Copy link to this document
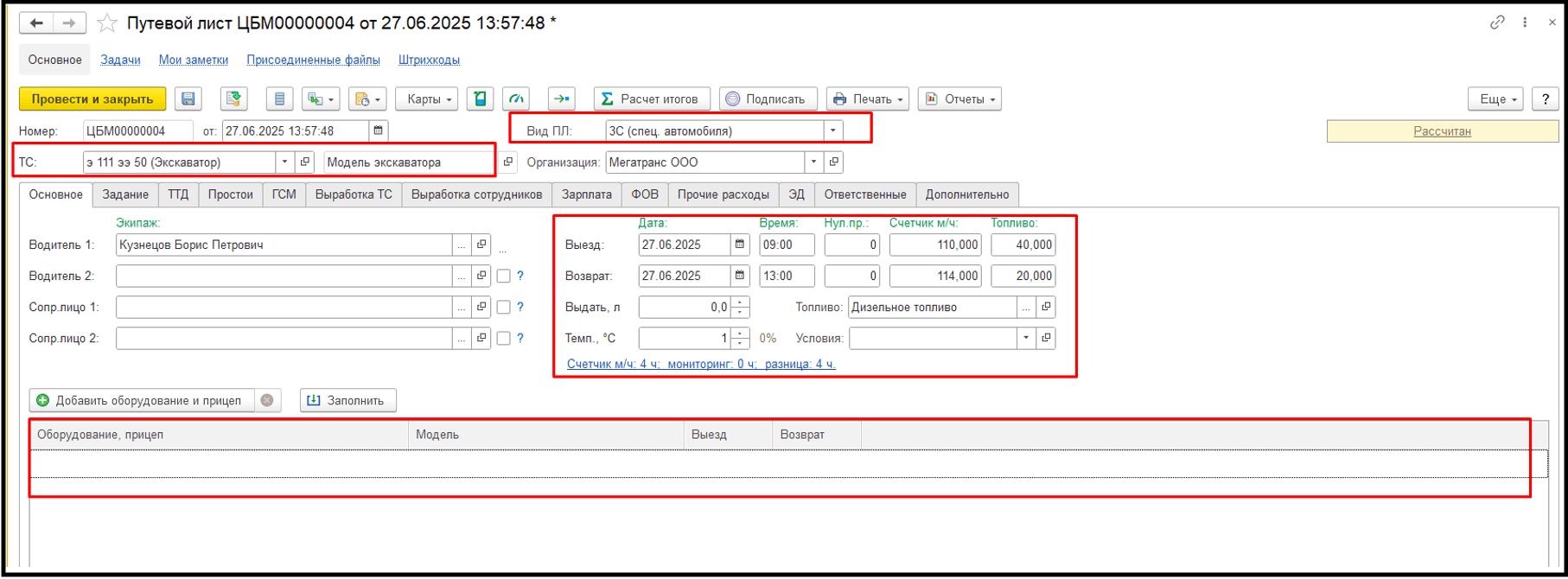Screen dimensions: 1568x579 tap(1497, 23)
